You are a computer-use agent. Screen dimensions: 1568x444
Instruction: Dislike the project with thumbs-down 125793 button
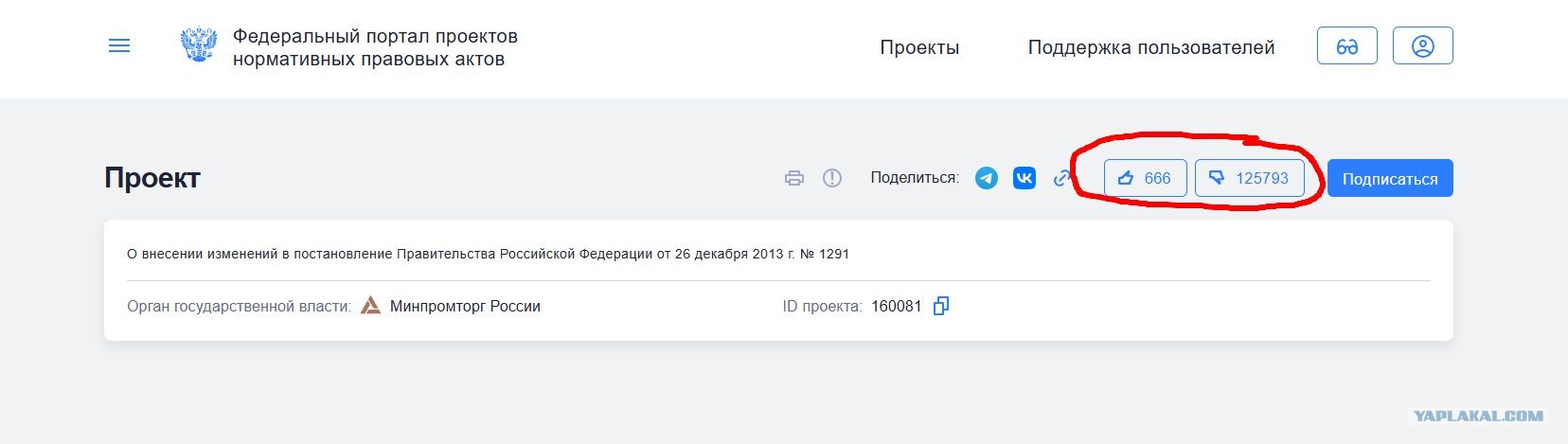tap(1250, 178)
